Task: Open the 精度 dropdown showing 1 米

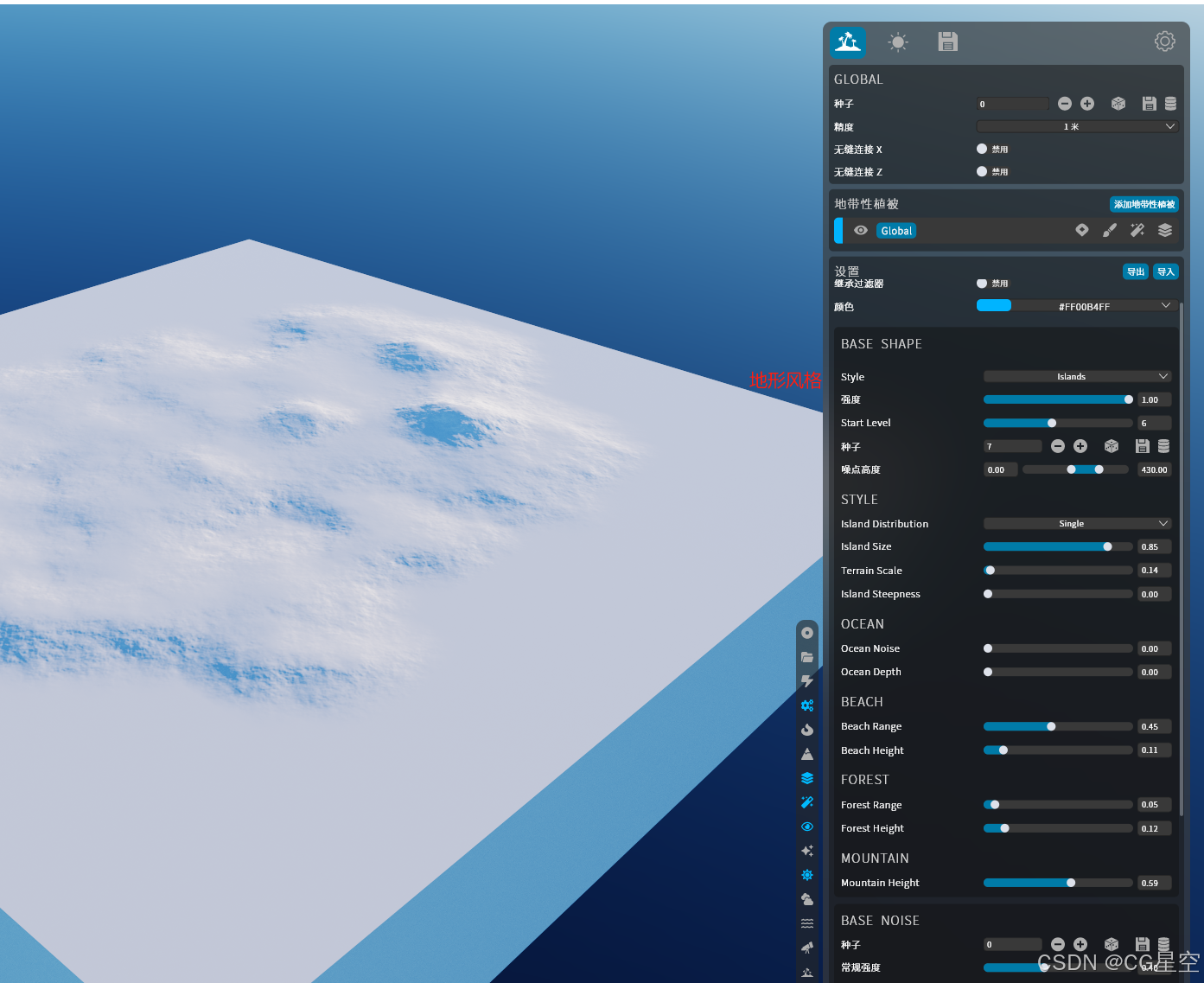Action: point(1076,126)
